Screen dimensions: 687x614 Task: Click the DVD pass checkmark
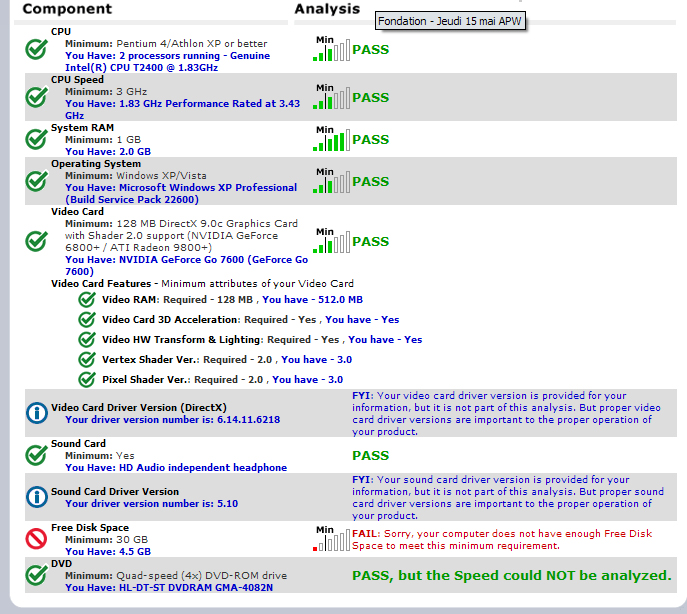point(36,575)
